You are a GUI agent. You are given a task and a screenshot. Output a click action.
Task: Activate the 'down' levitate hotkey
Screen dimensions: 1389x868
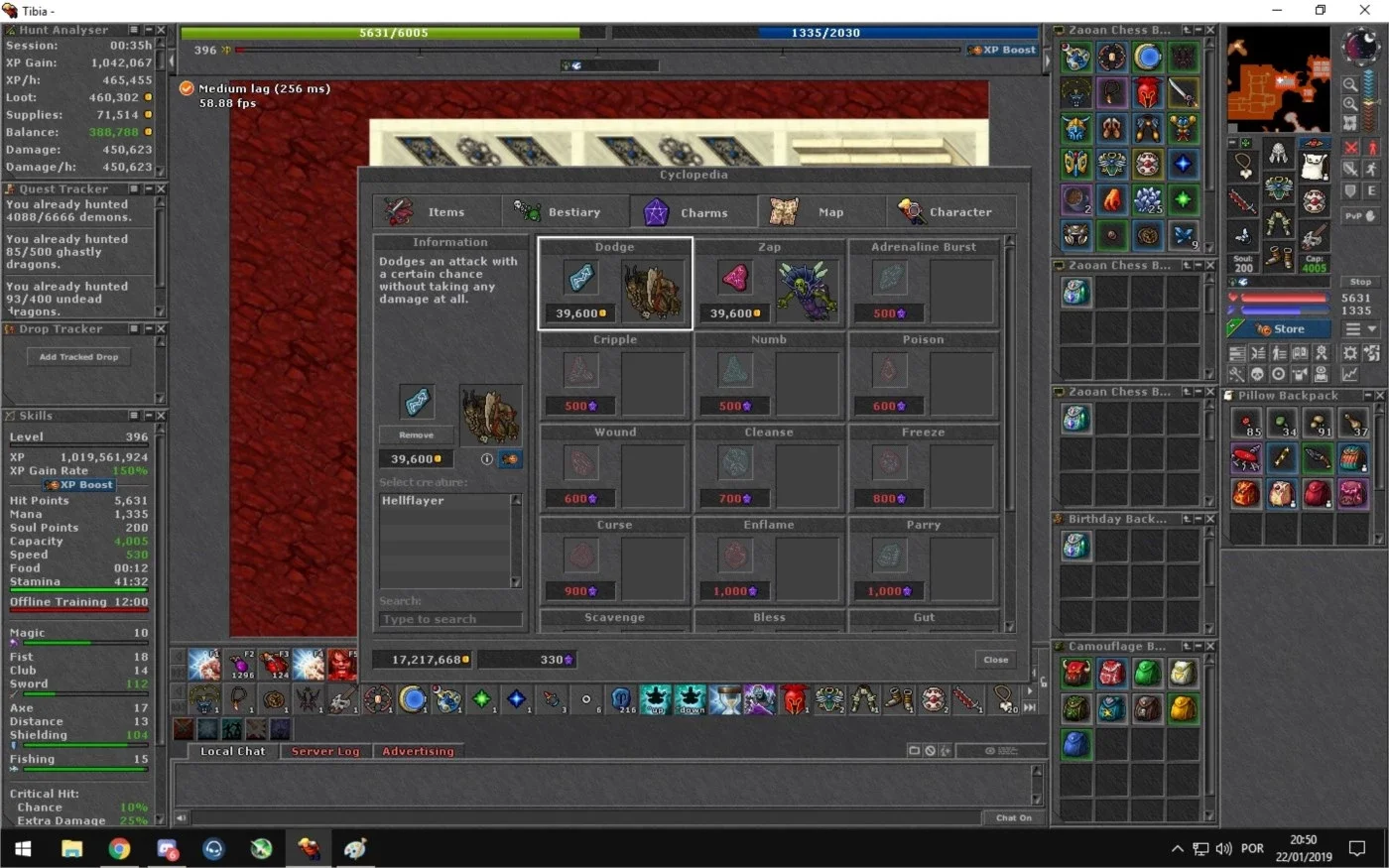pyautogui.click(x=691, y=699)
